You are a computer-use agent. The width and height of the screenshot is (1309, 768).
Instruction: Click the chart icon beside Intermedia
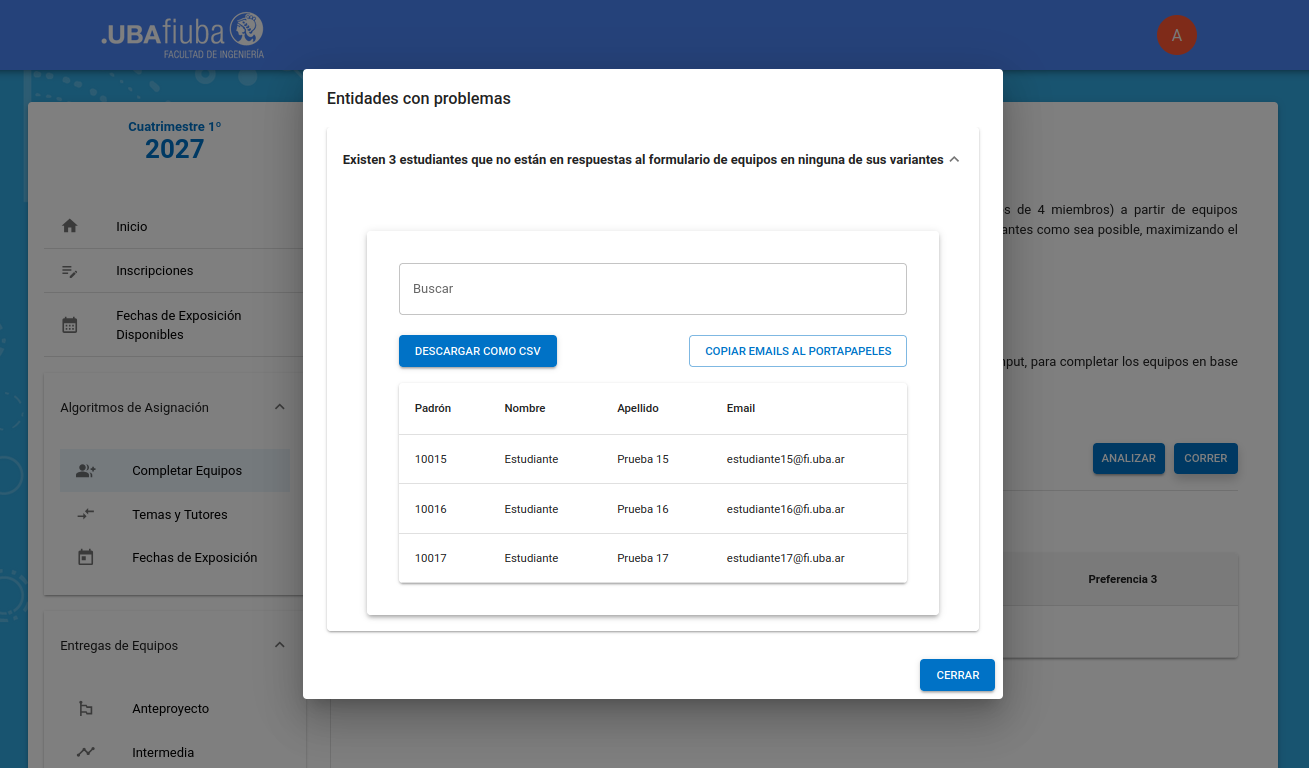coord(86,752)
